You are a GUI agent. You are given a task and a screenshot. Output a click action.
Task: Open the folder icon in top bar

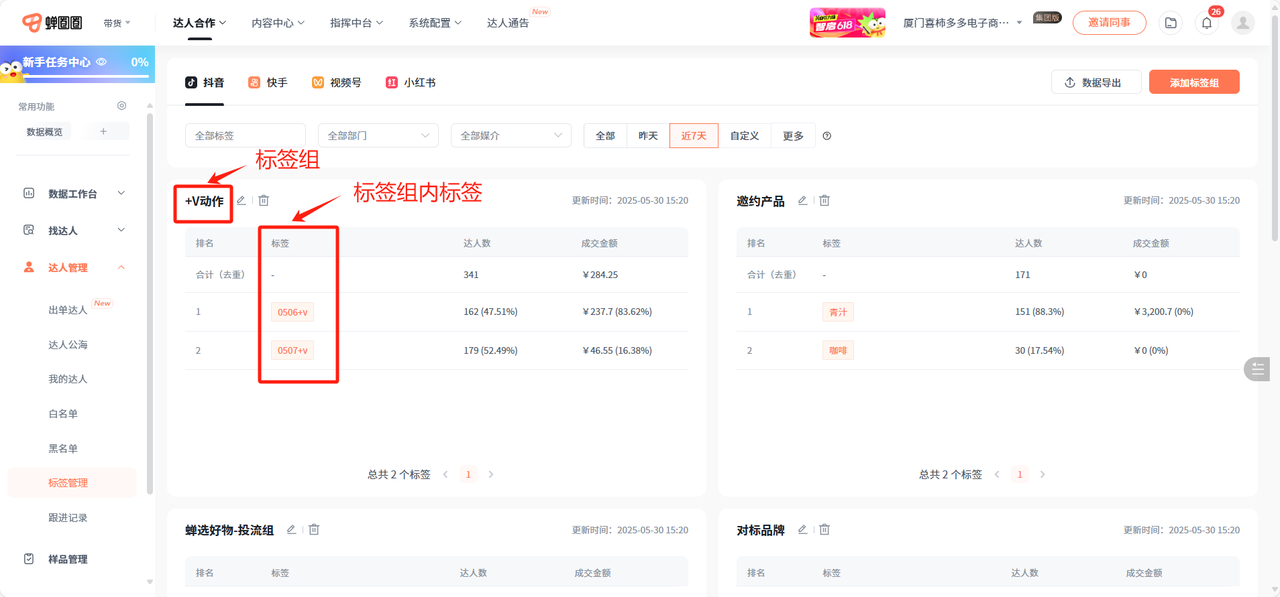[1170, 23]
